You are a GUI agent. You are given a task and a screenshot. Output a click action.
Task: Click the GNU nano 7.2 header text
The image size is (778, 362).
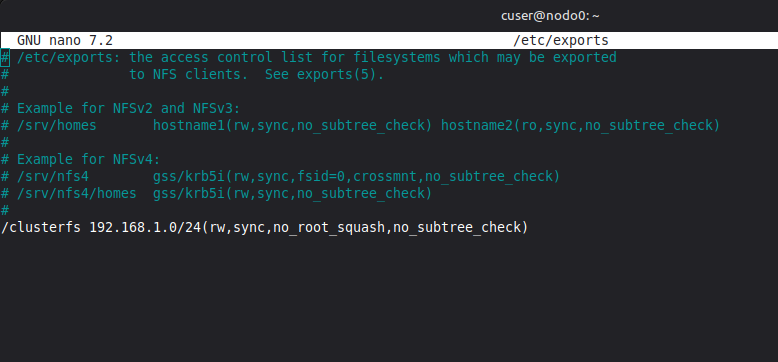[x=65, y=40]
